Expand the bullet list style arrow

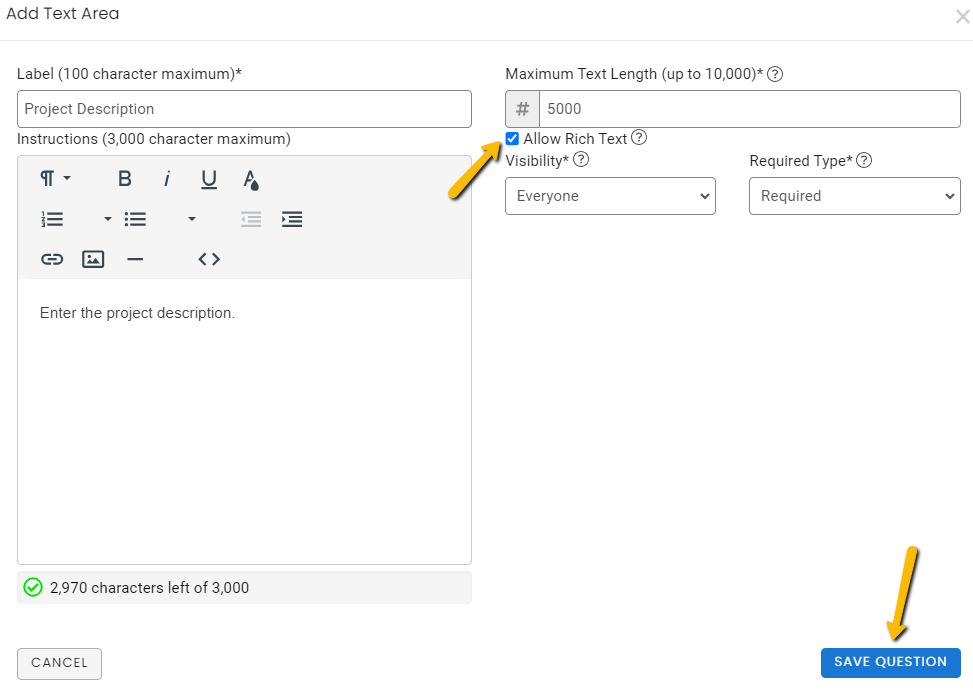(192, 219)
